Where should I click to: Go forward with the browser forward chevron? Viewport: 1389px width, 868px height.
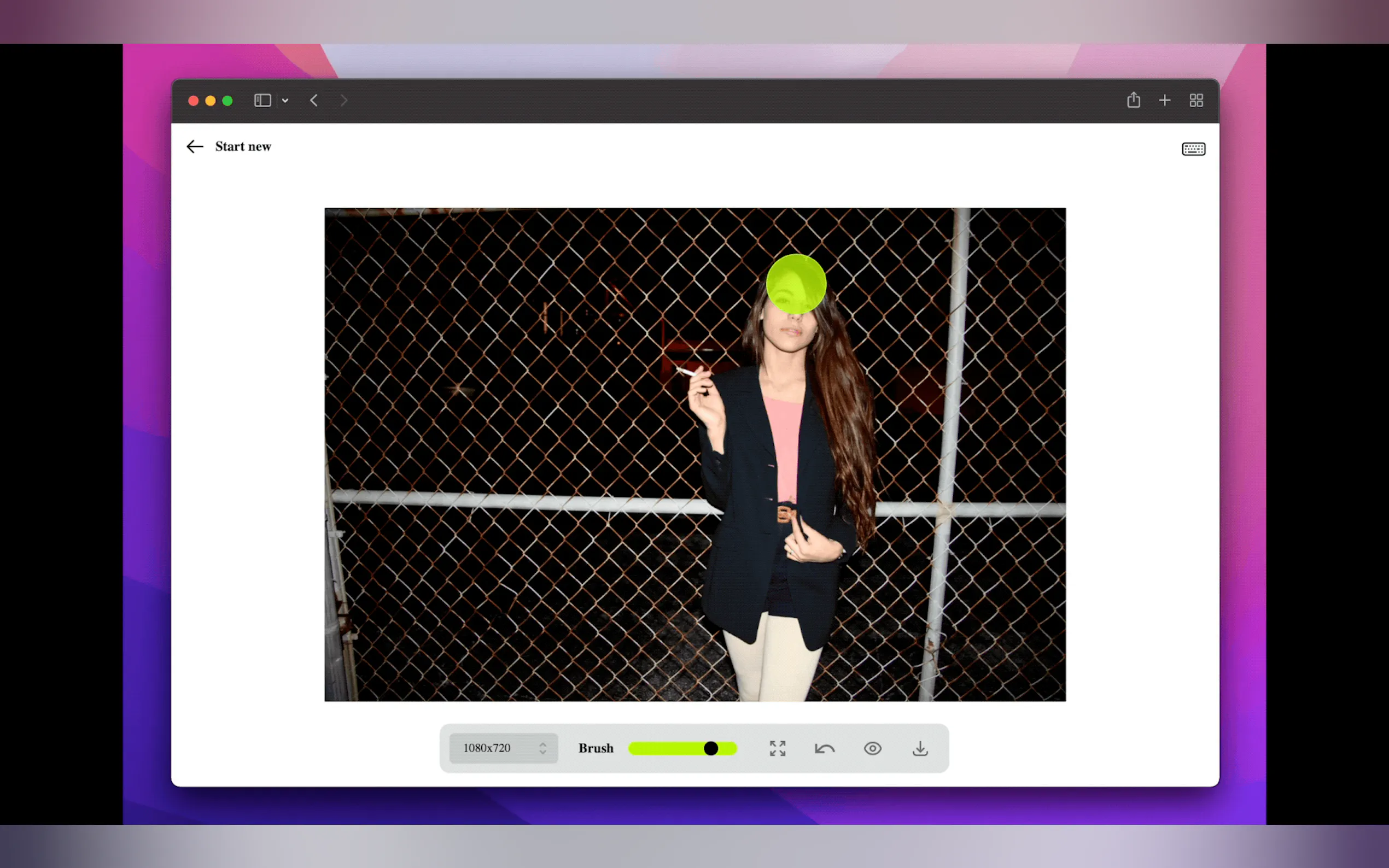[x=343, y=101]
